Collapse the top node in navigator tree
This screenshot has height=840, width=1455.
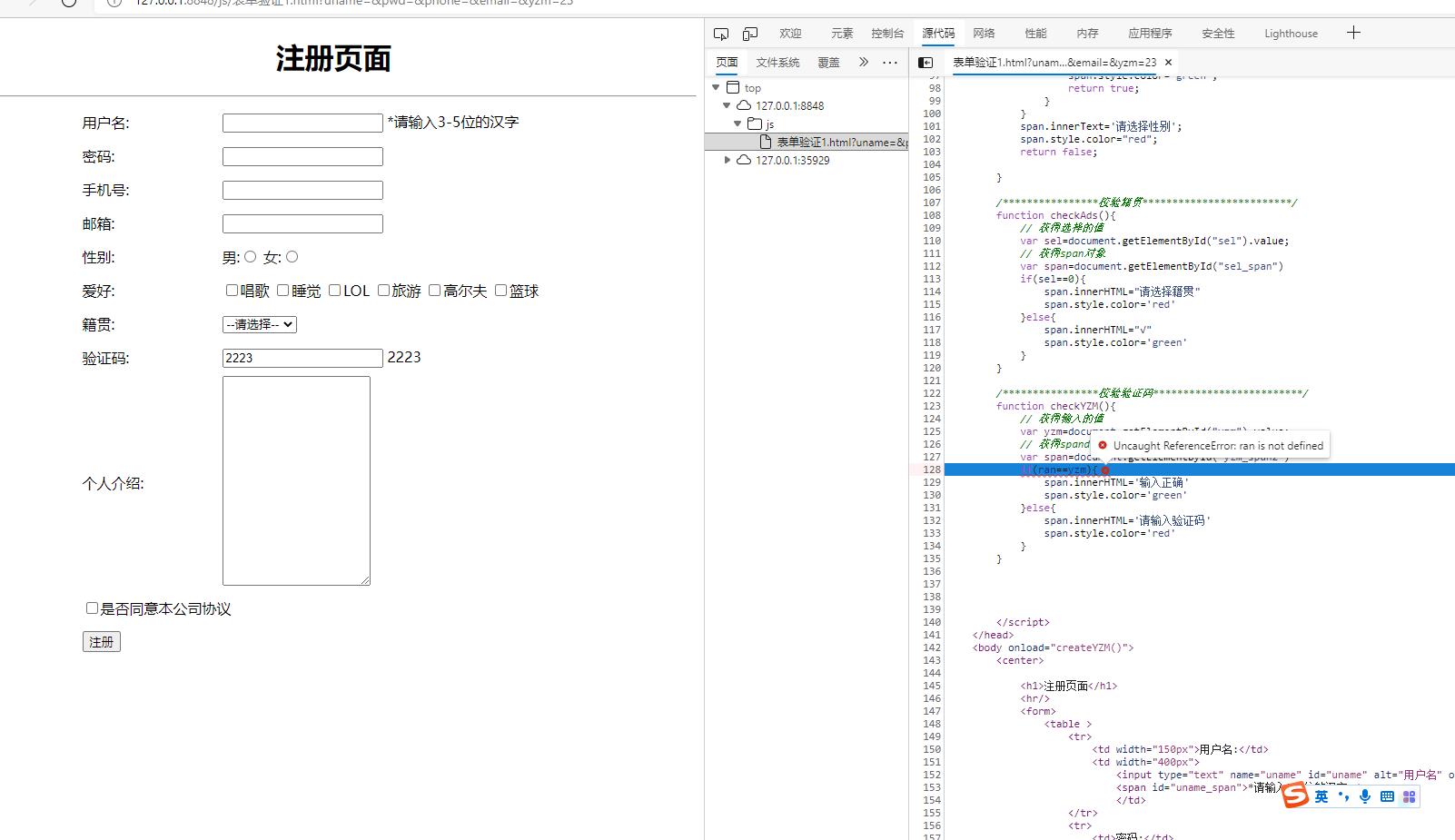[x=716, y=88]
